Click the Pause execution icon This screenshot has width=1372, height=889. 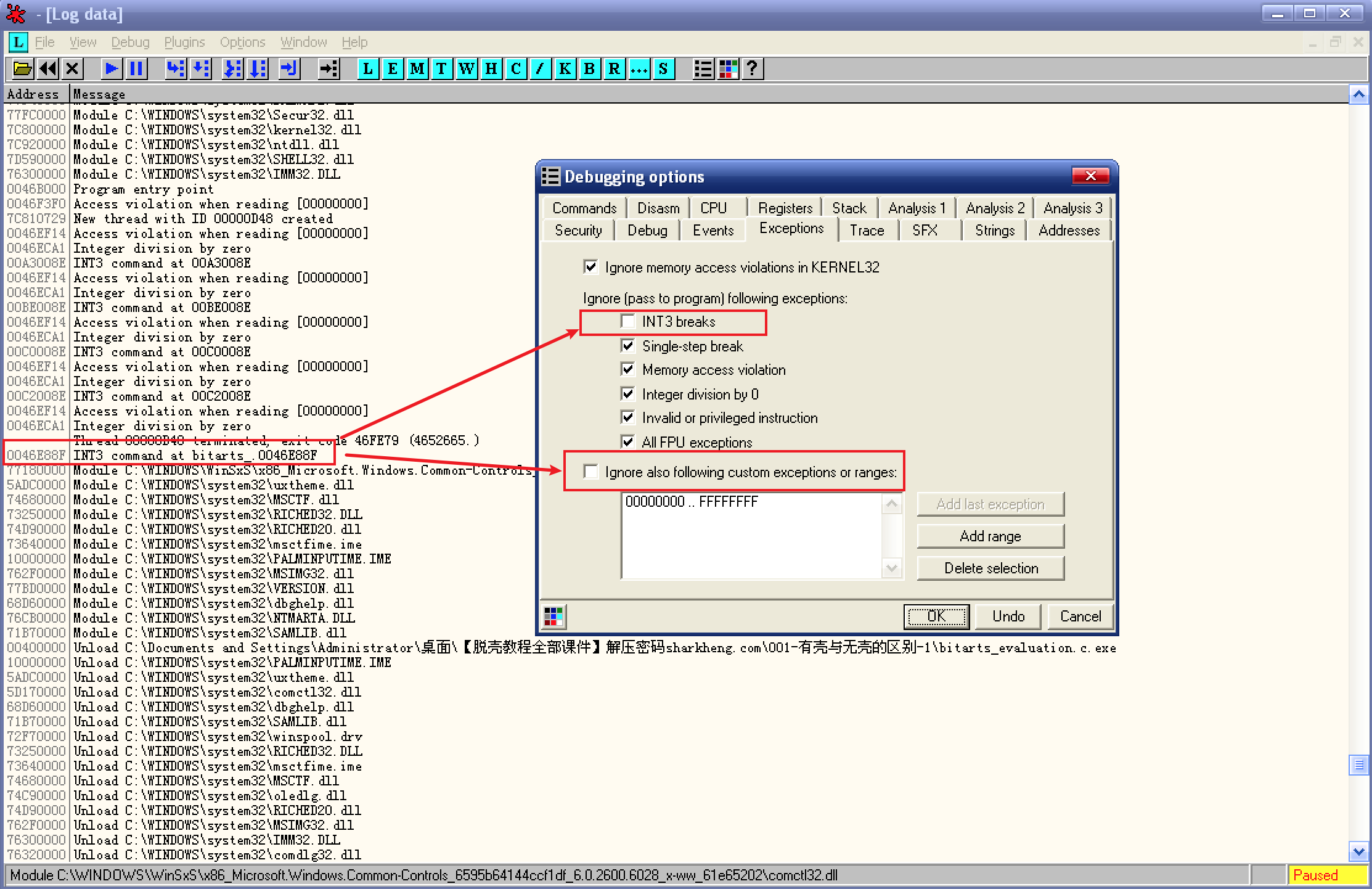pyautogui.click(x=136, y=68)
